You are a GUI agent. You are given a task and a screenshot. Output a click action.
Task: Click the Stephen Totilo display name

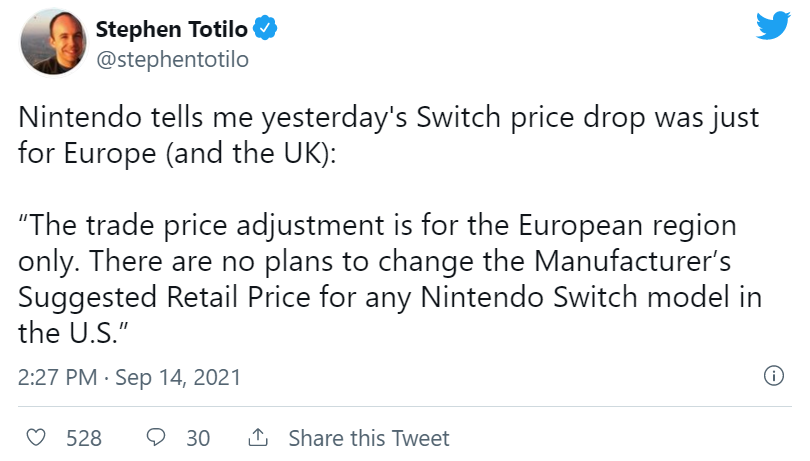(x=172, y=30)
